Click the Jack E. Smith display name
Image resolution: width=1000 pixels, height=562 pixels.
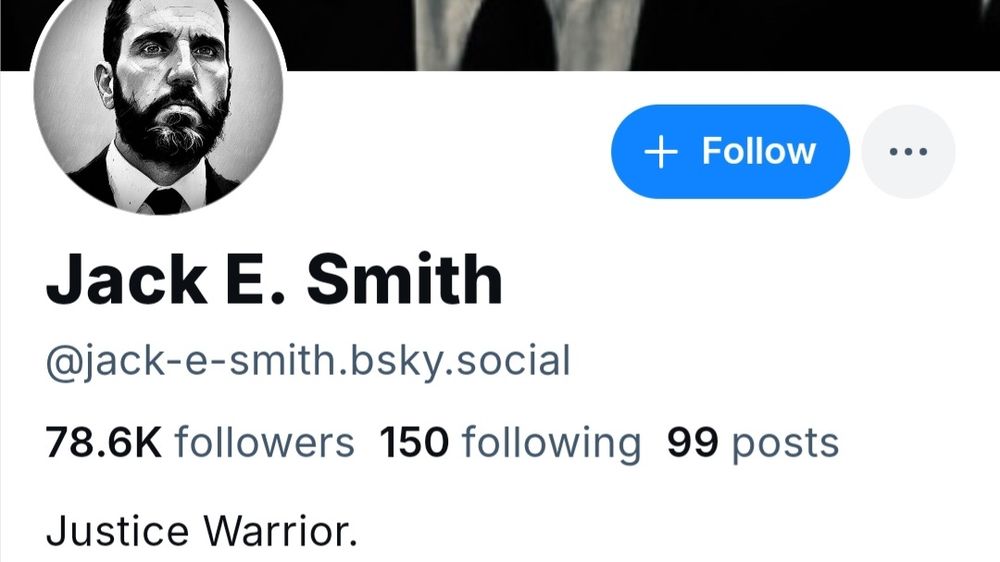pos(274,279)
